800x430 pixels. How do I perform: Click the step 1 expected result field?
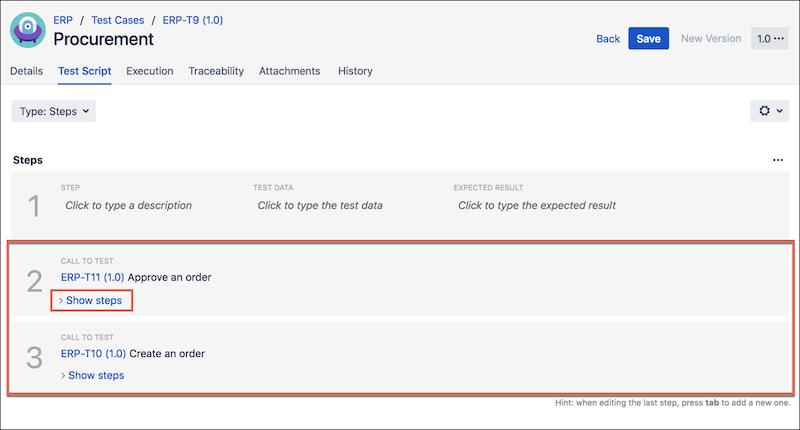536,205
